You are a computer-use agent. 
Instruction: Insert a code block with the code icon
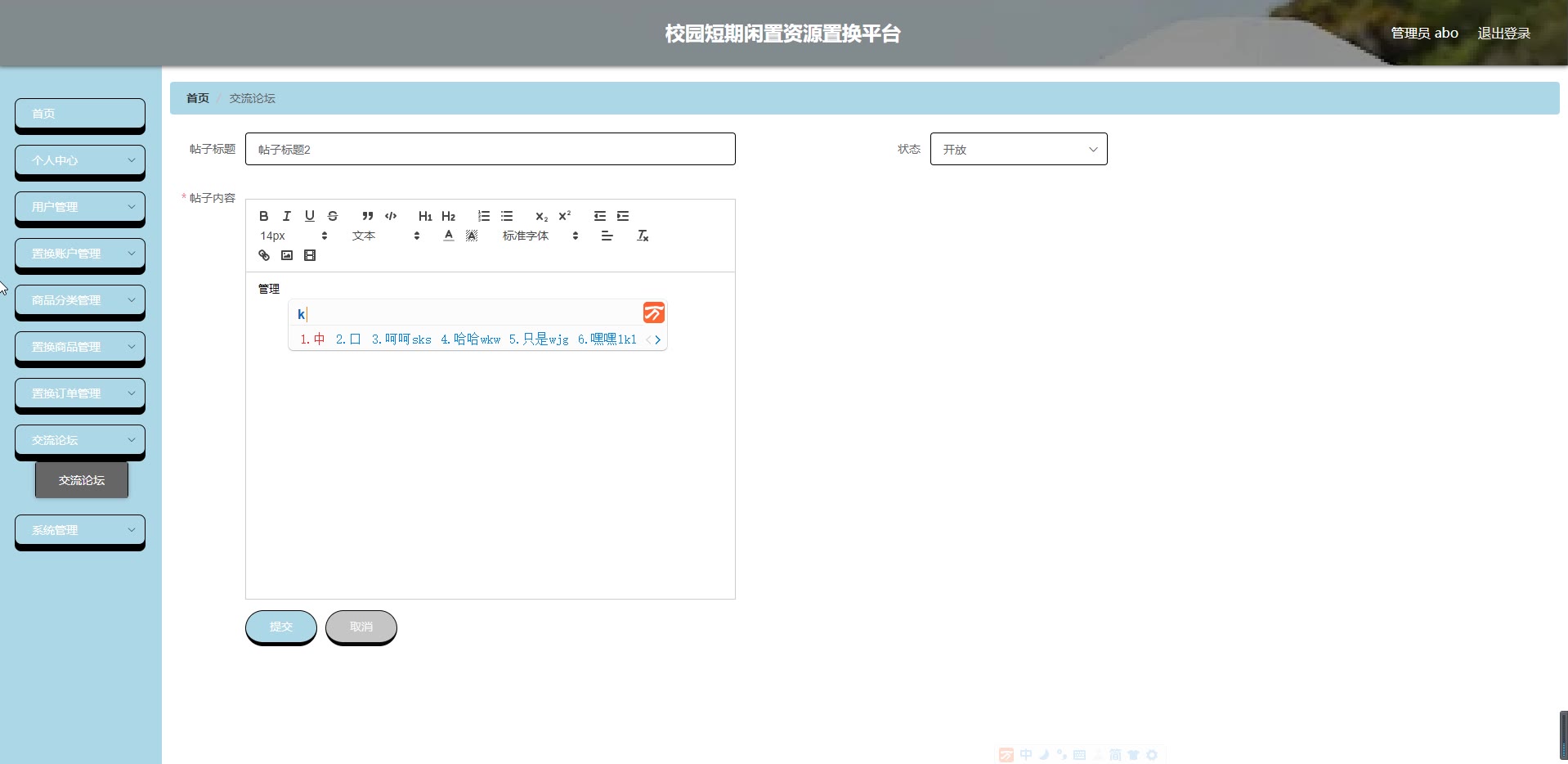[x=391, y=216]
